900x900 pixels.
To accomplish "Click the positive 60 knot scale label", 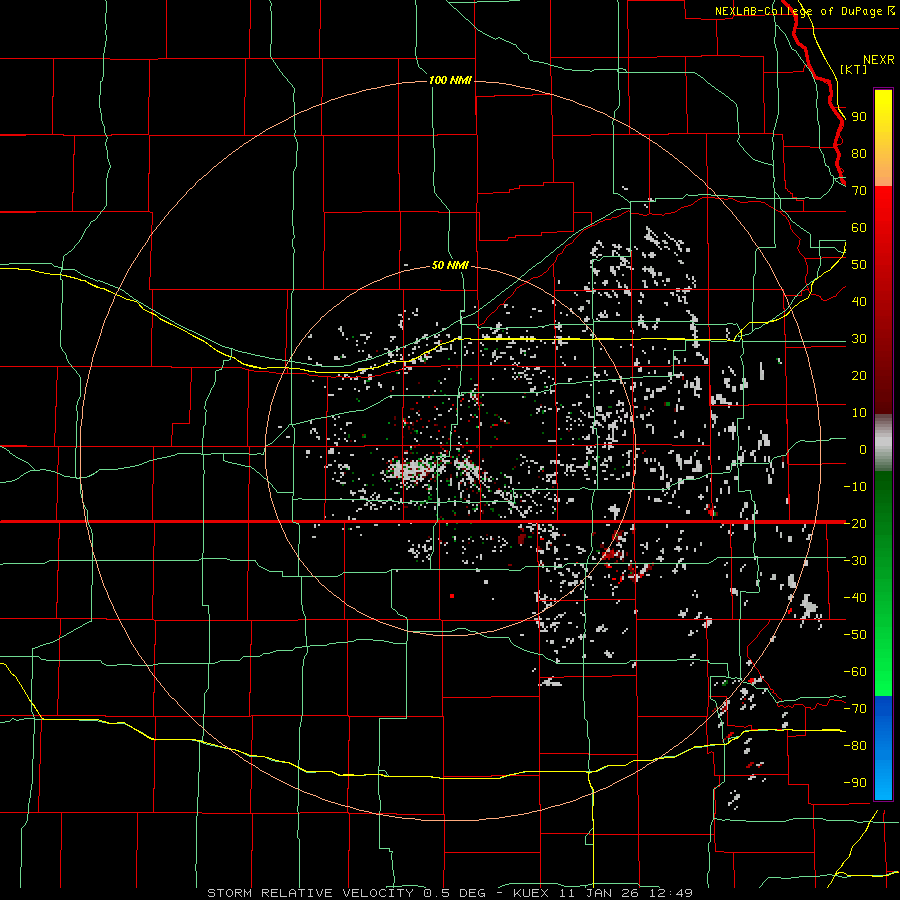I will coord(859,227).
